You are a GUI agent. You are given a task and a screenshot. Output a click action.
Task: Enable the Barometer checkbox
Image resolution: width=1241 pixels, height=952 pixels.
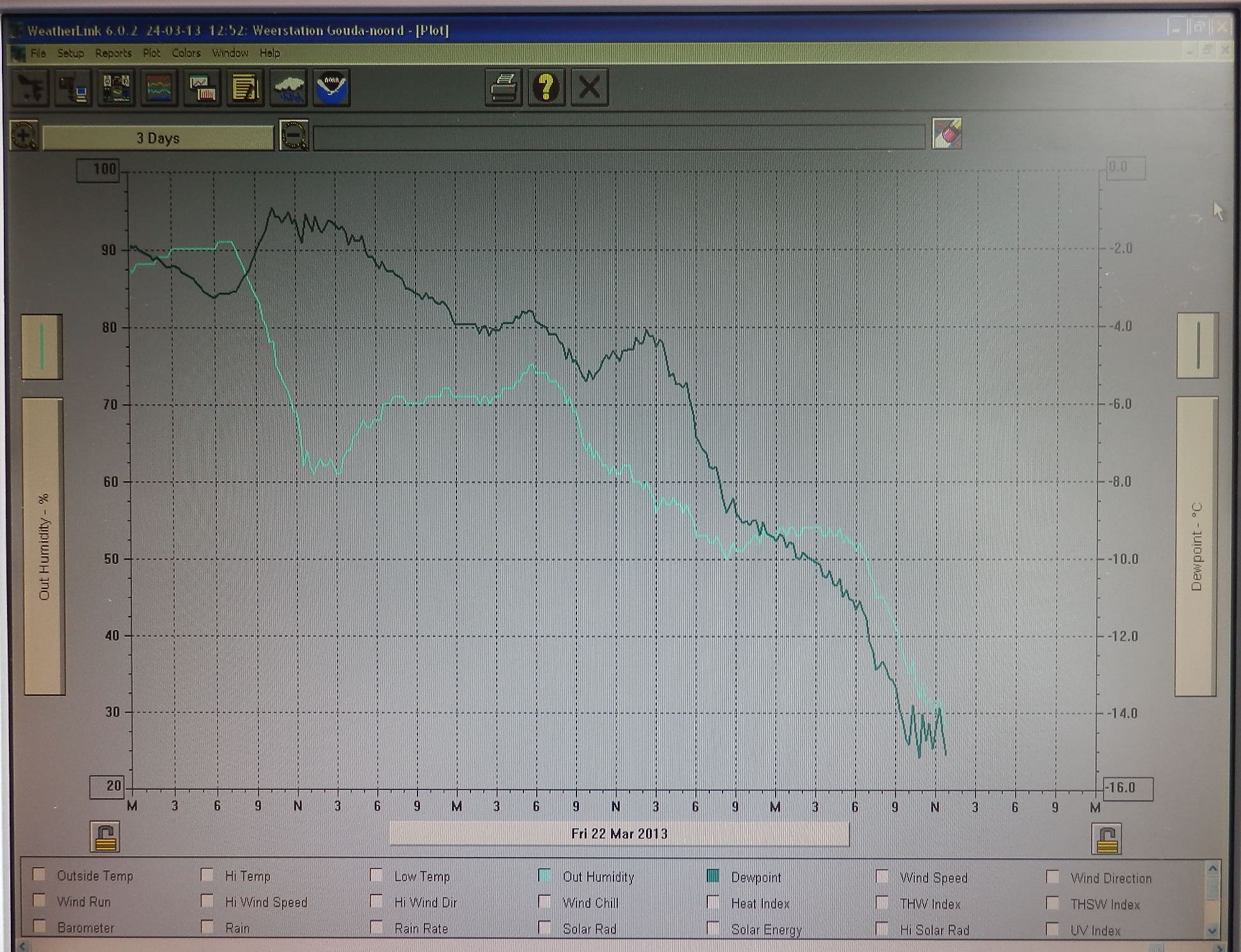(x=40, y=926)
